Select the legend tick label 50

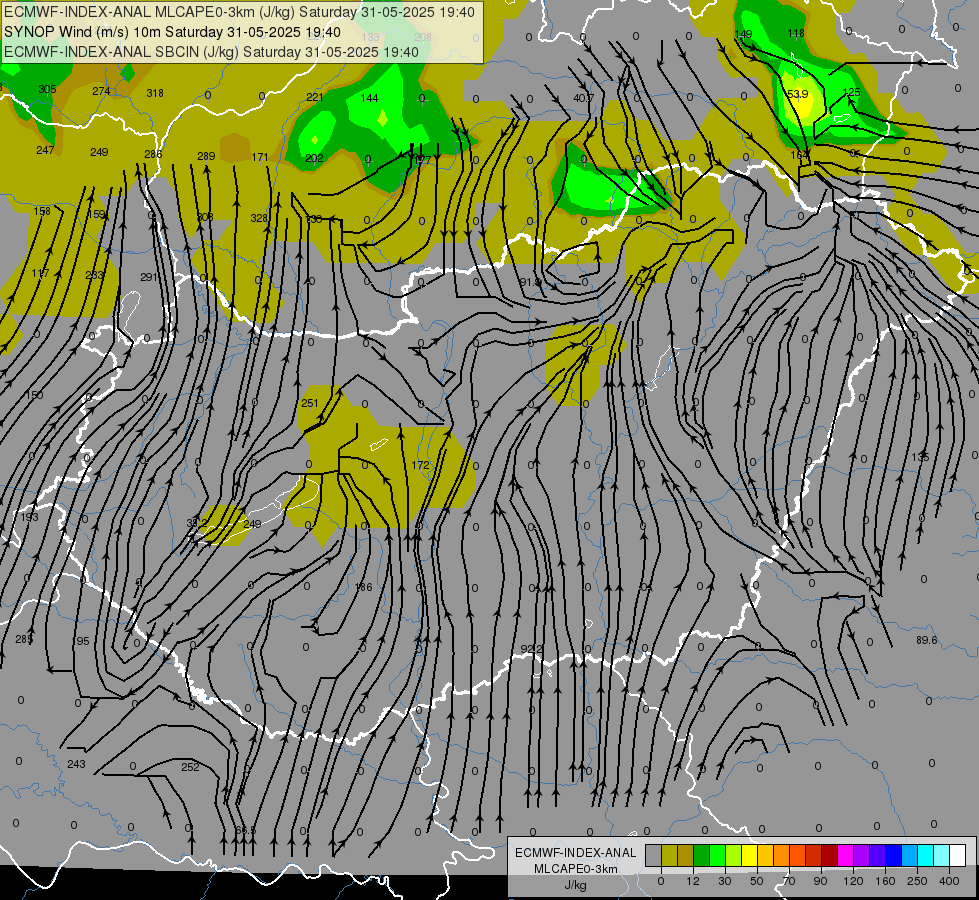(756, 881)
